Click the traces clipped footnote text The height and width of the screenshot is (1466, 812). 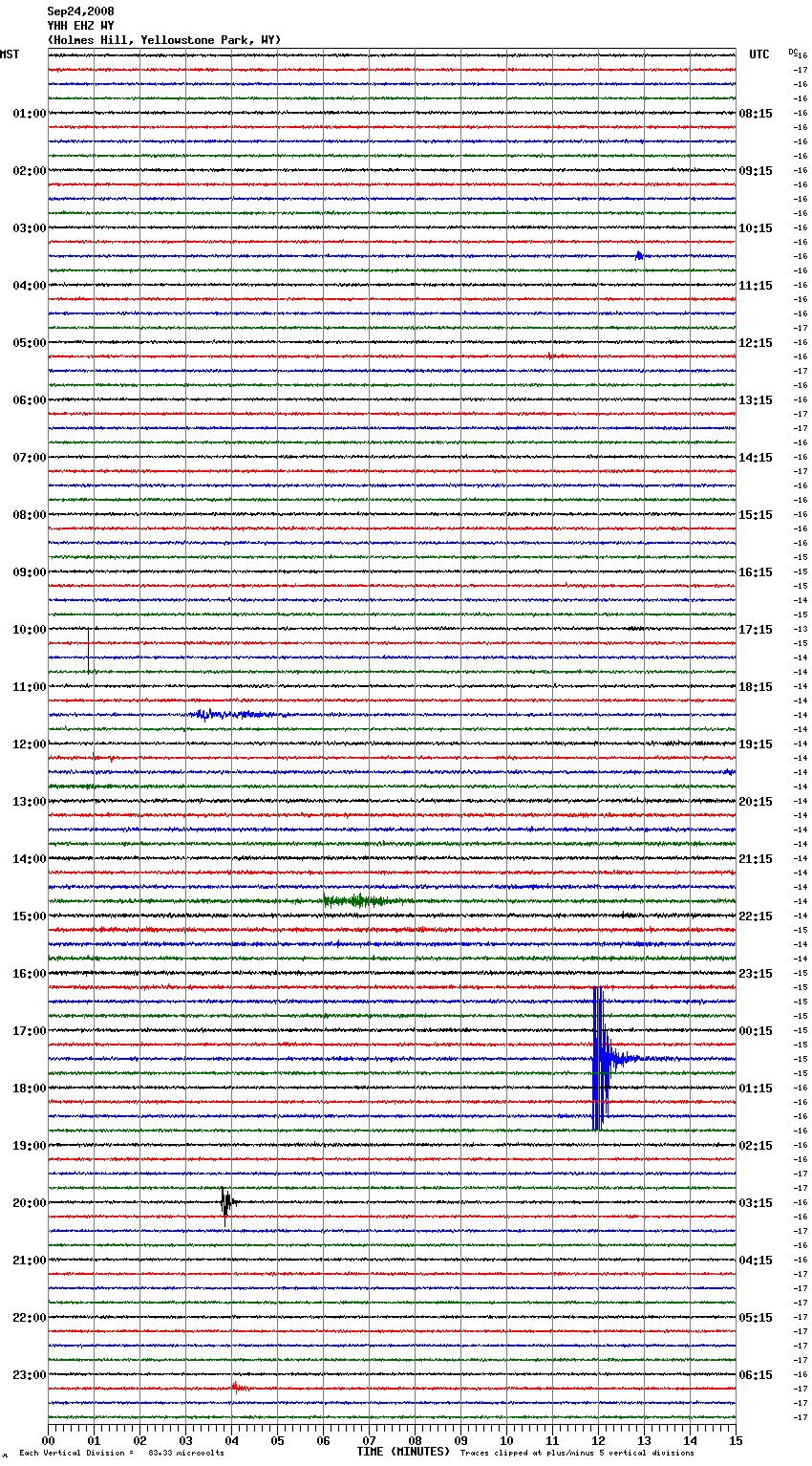point(577,1454)
